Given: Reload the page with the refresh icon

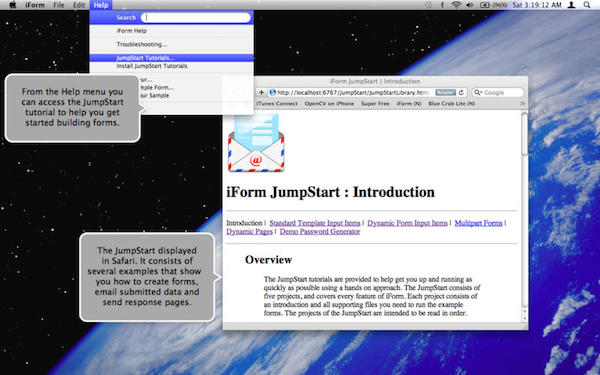Looking at the screenshot, I should point(461,93).
